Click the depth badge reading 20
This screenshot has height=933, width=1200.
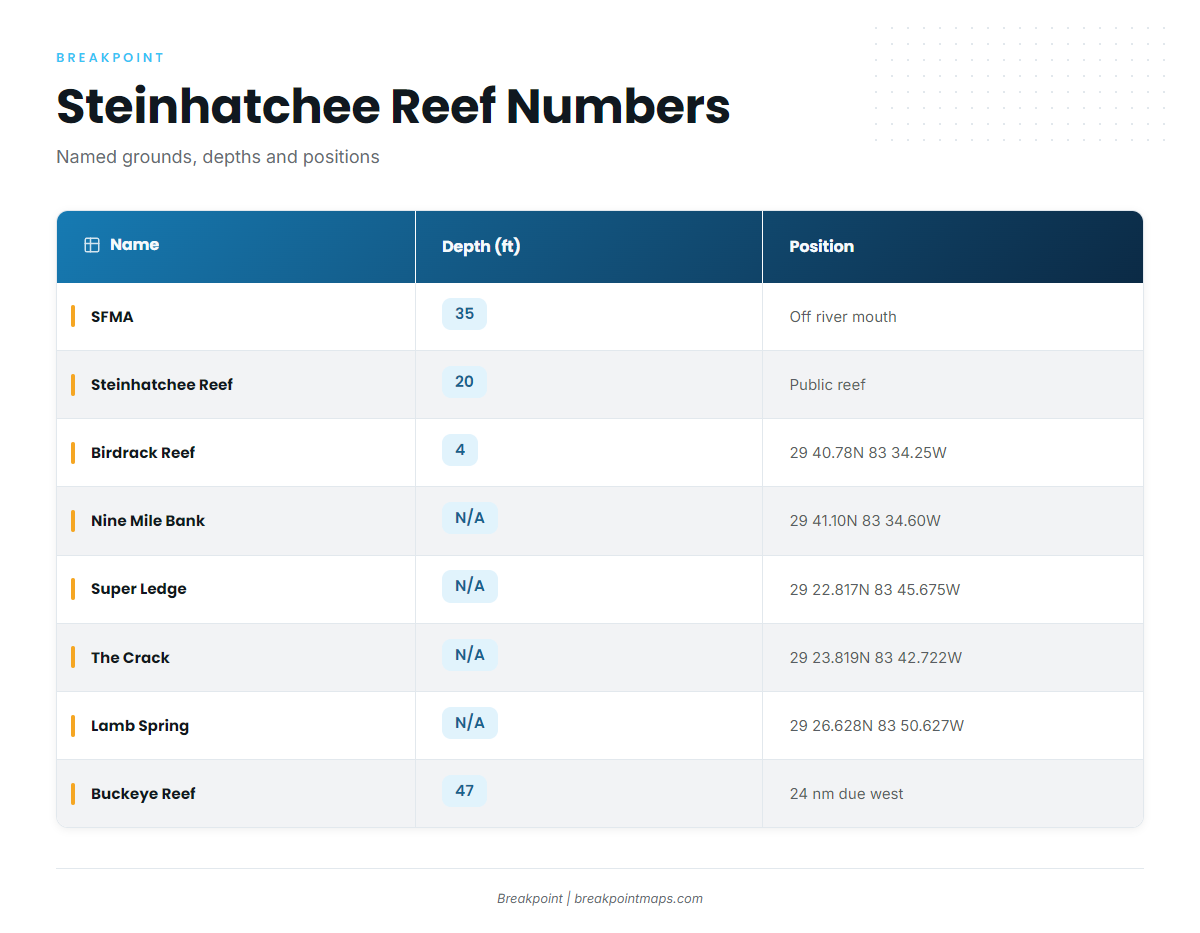(464, 382)
